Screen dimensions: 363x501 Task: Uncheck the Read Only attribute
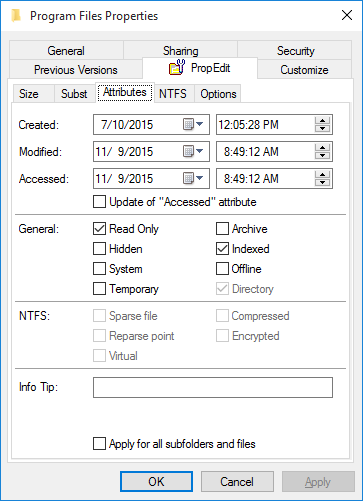click(x=99, y=229)
